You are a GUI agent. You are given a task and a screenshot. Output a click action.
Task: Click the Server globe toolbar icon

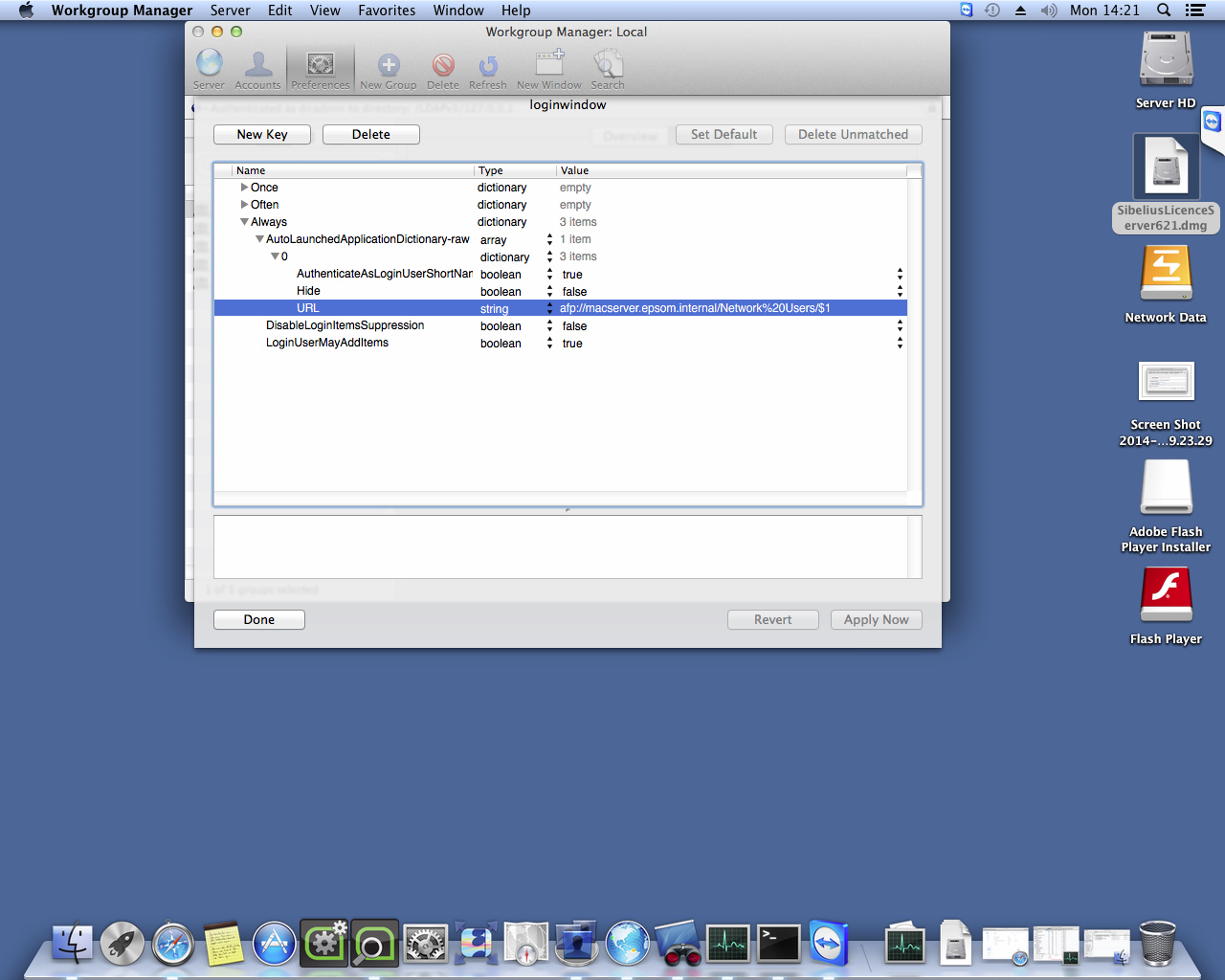click(209, 69)
